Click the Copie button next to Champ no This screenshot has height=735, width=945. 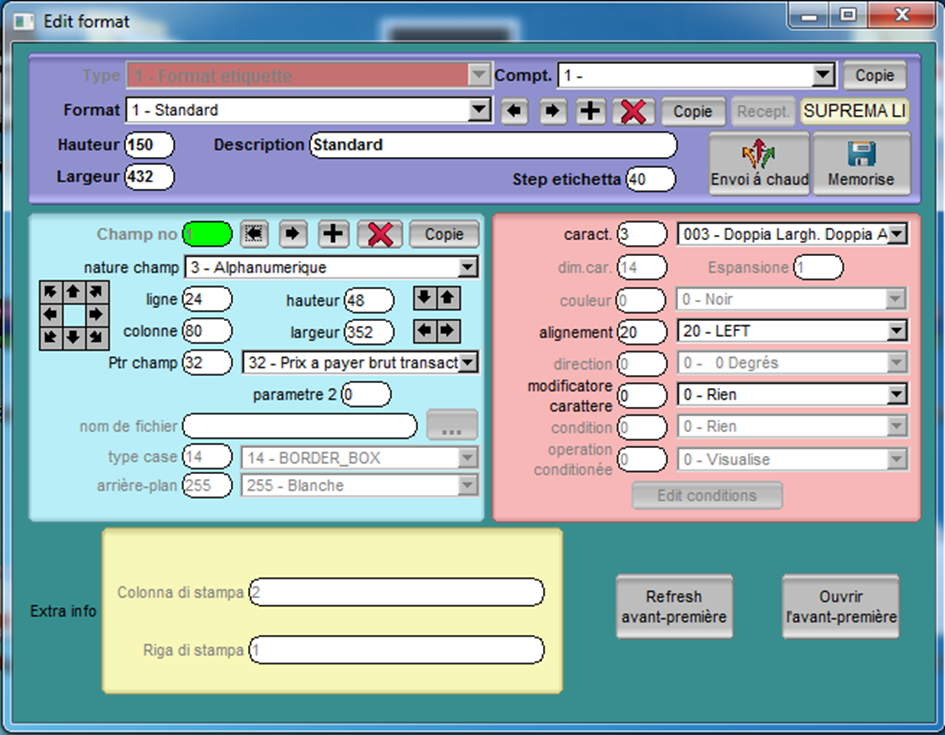click(x=444, y=234)
